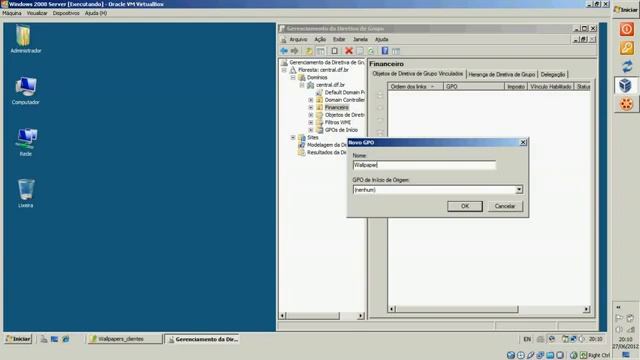Click Cancelar in Novo GPO dialog
This screenshot has width=640, height=360.
(504, 206)
